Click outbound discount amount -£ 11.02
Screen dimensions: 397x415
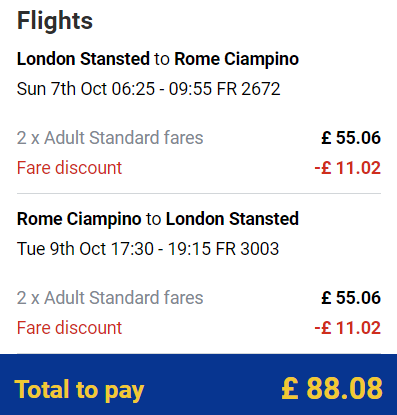347,168
